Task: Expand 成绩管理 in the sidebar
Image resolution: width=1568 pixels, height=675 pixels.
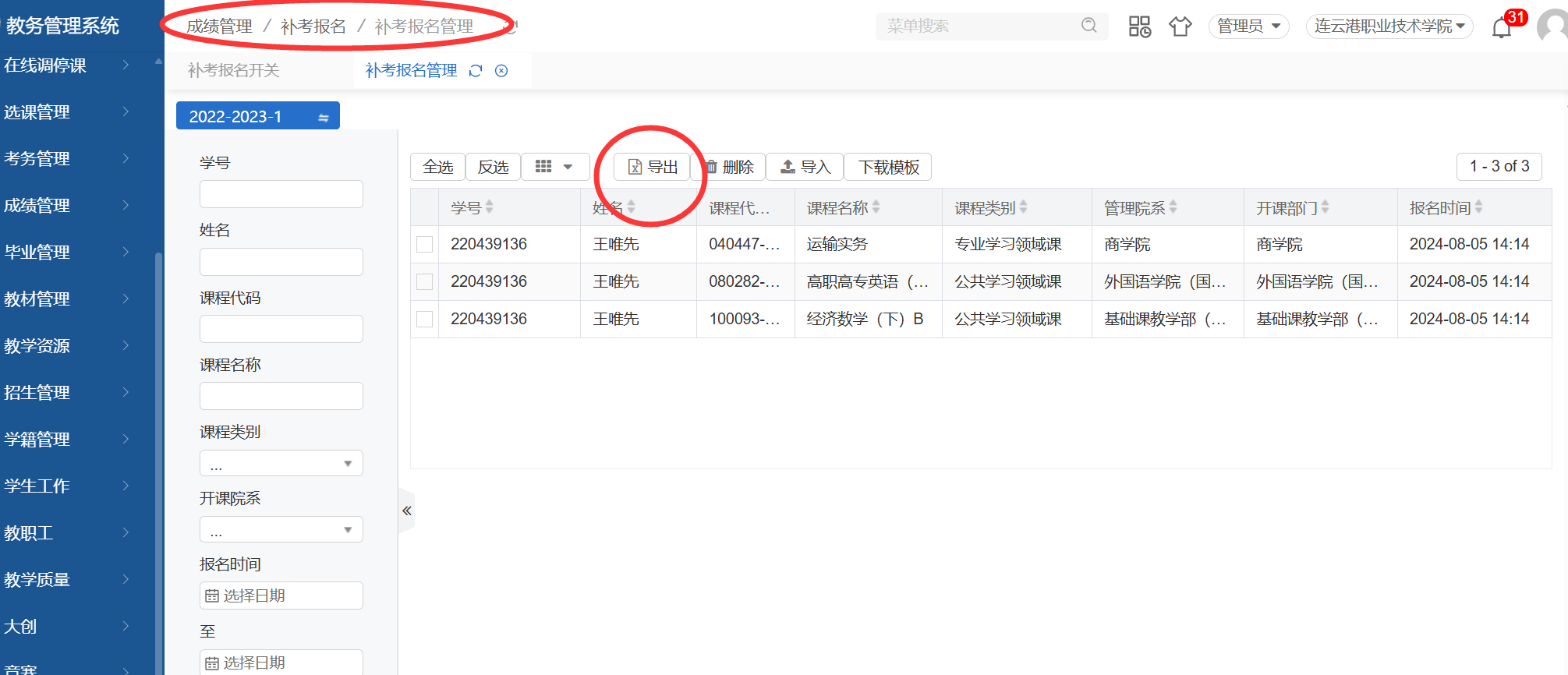Action: (66, 206)
